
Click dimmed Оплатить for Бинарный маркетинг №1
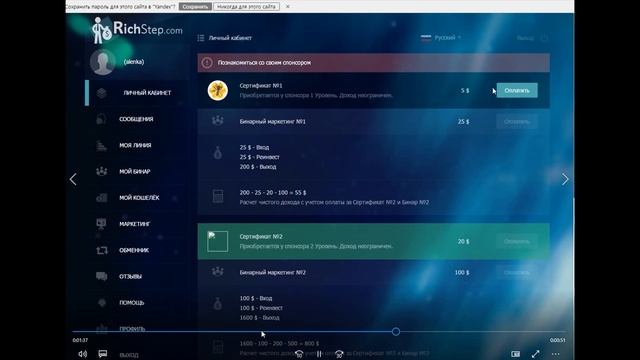[x=517, y=122]
